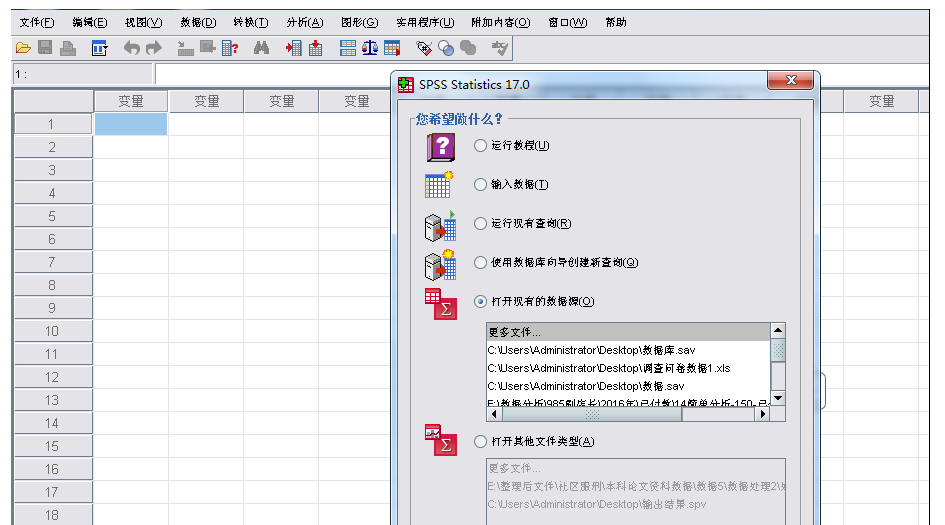The width and height of the screenshot is (945, 525).
Task: Open the 转换(T) menu
Action: coord(251,23)
